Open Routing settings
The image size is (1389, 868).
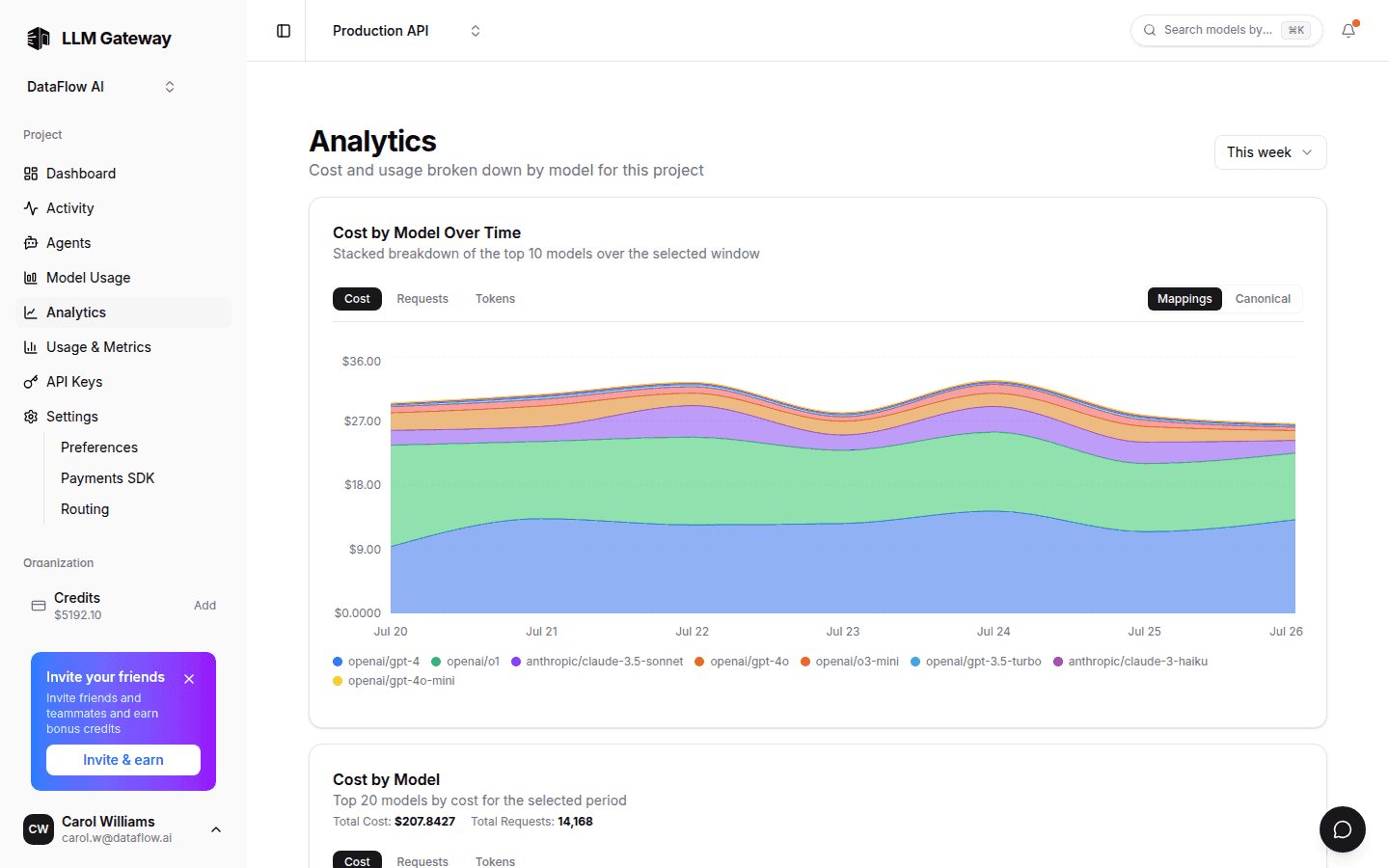click(85, 509)
